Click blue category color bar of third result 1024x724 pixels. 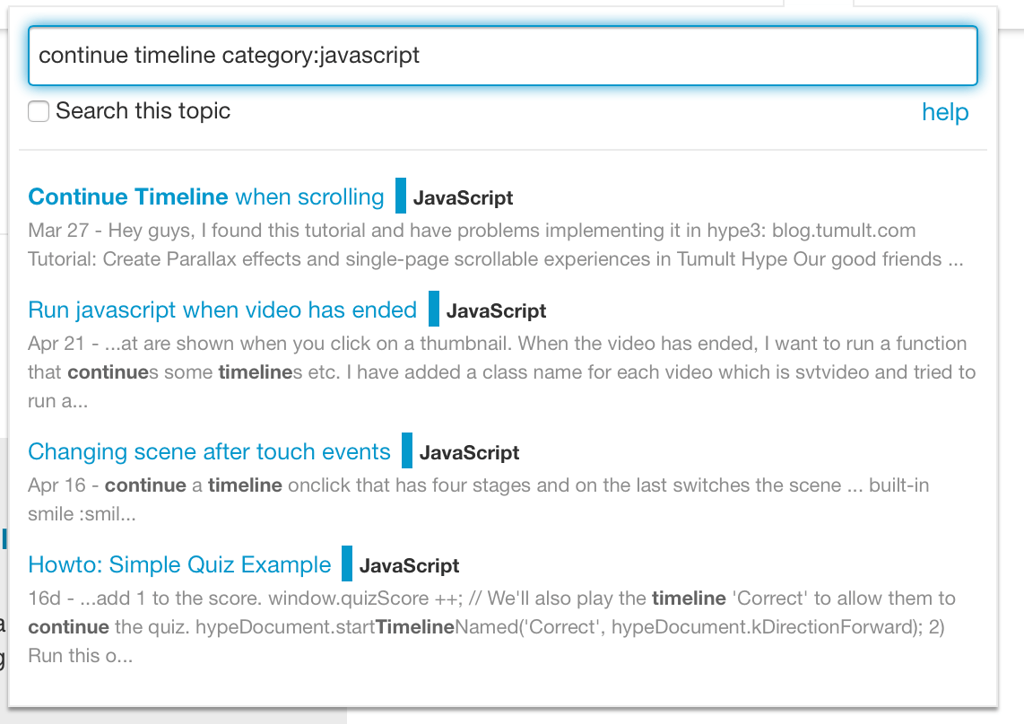(x=407, y=450)
